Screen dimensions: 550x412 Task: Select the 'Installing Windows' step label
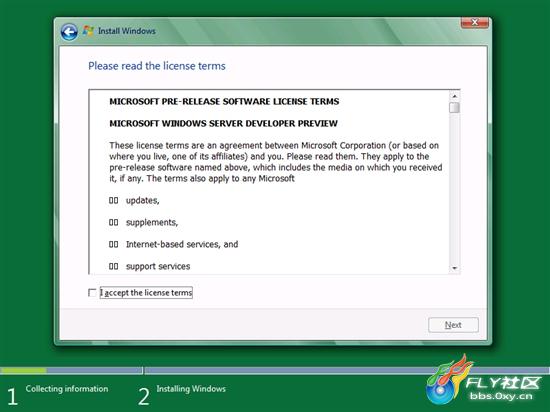click(191, 389)
